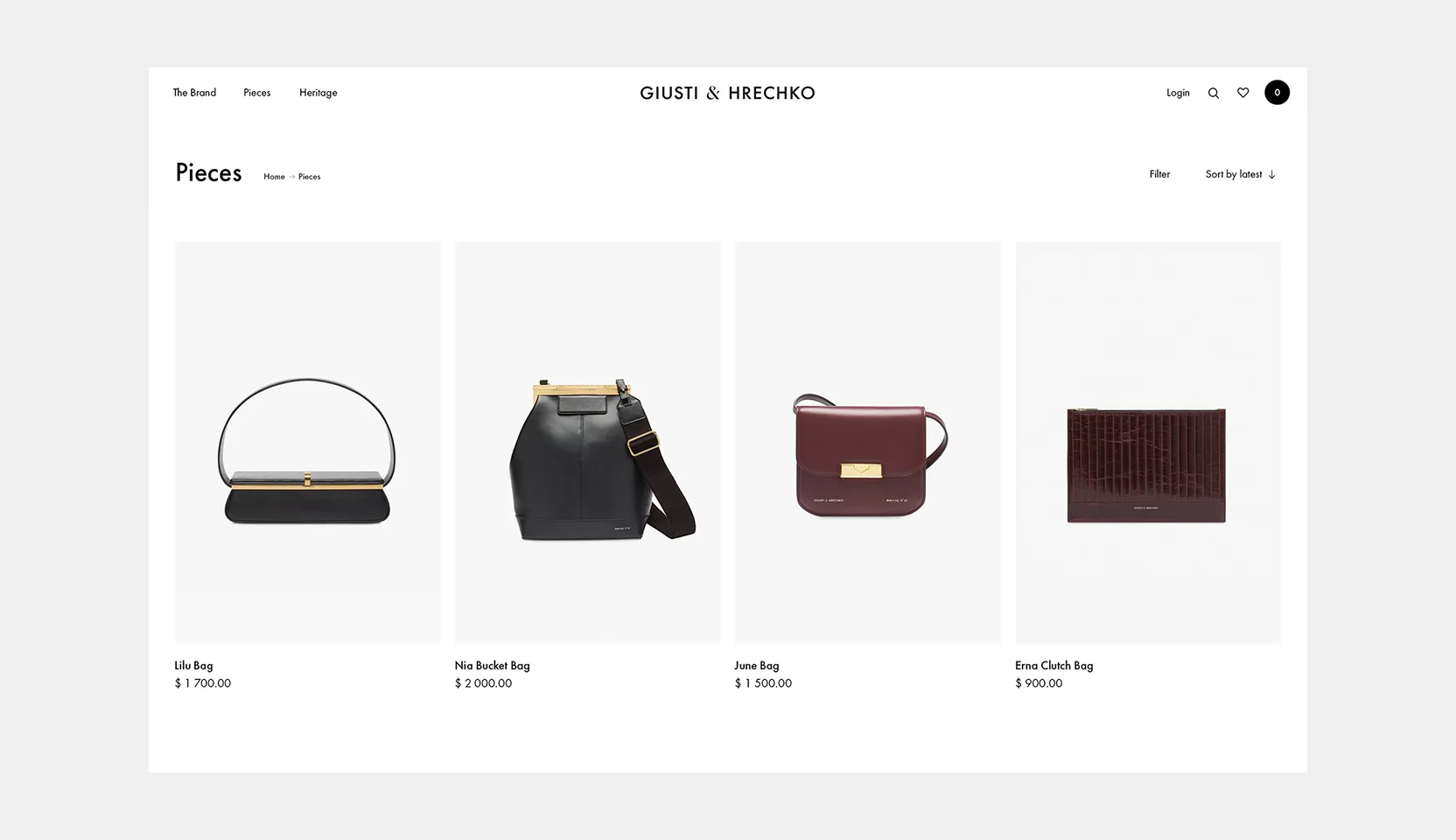Open the Nia Bucket Bag image
The height and width of the screenshot is (840, 1456).
tap(588, 443)
